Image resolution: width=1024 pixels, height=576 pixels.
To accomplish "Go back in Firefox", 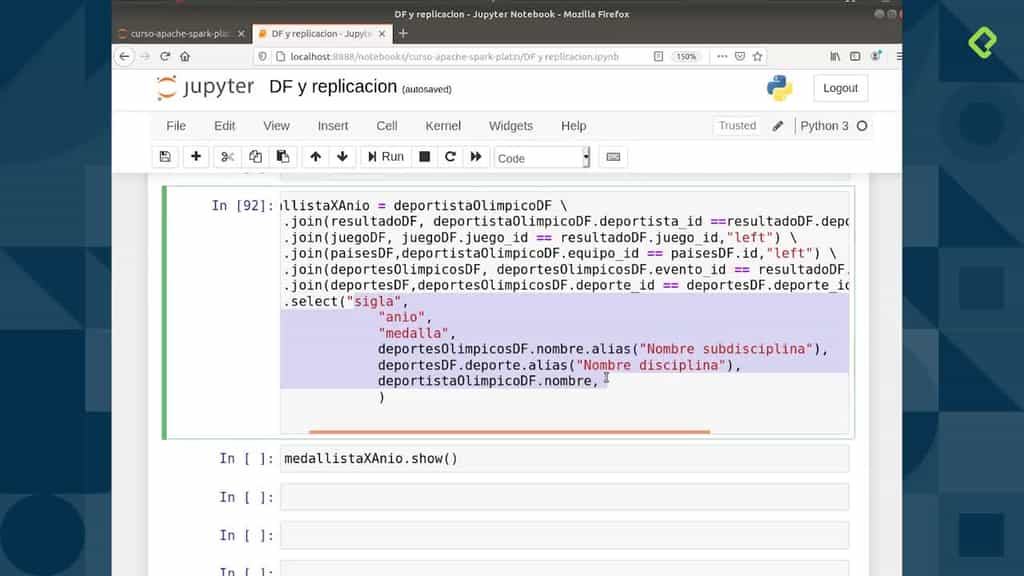I will (x=124, y=57).
